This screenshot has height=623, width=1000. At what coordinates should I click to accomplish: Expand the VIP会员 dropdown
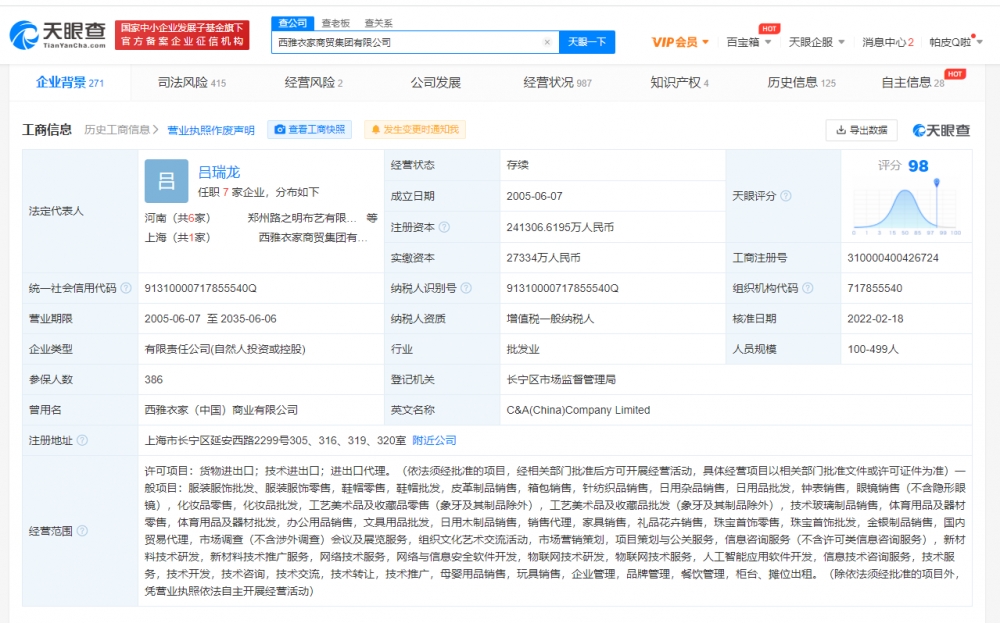pos(680,42)
